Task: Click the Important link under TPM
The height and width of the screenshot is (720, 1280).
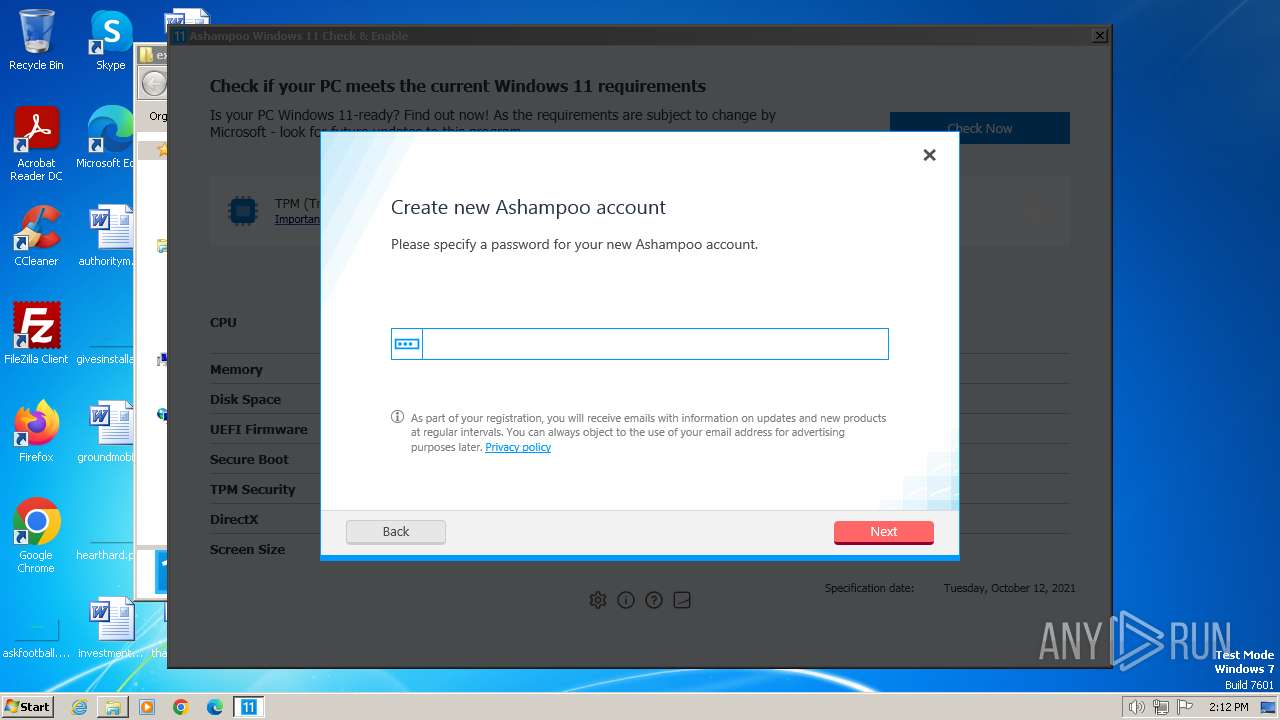Action: point(297,219)
